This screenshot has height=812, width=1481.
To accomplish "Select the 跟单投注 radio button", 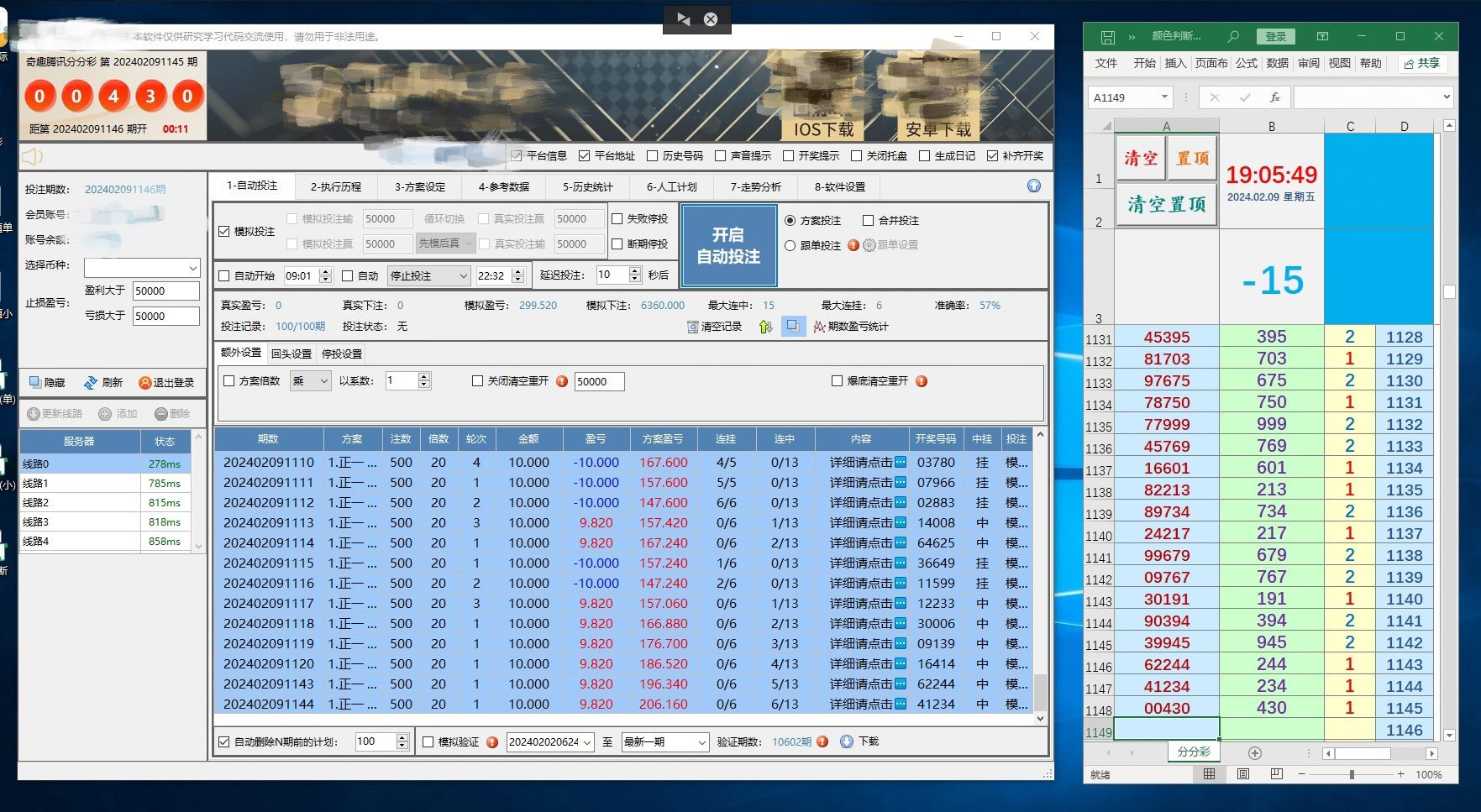I will (790, 245).
